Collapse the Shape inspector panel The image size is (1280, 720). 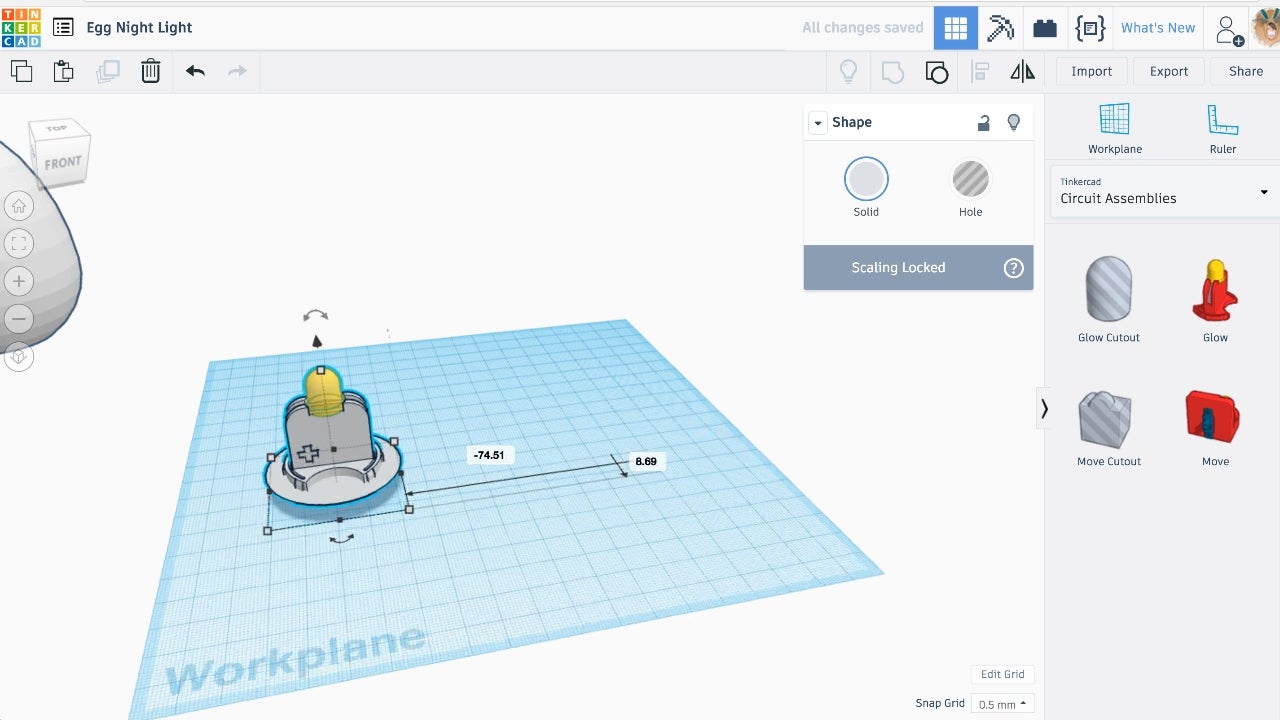(x=817, y=123)
